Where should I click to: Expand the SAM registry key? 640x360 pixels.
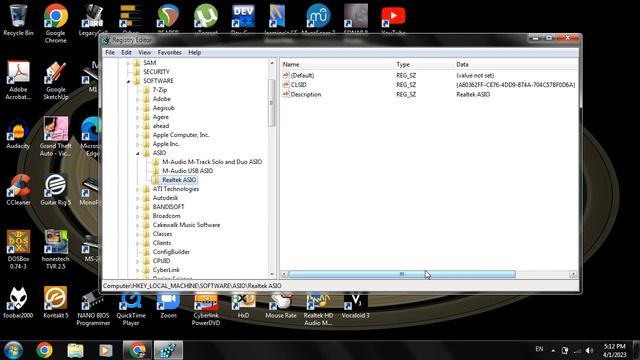128,63
